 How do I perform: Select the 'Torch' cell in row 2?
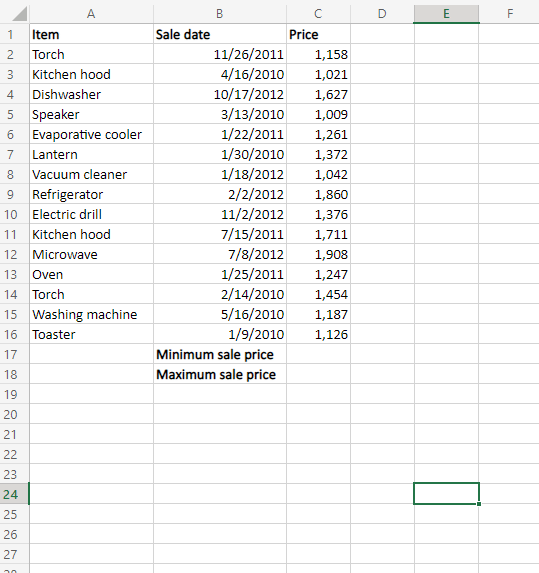91,54
